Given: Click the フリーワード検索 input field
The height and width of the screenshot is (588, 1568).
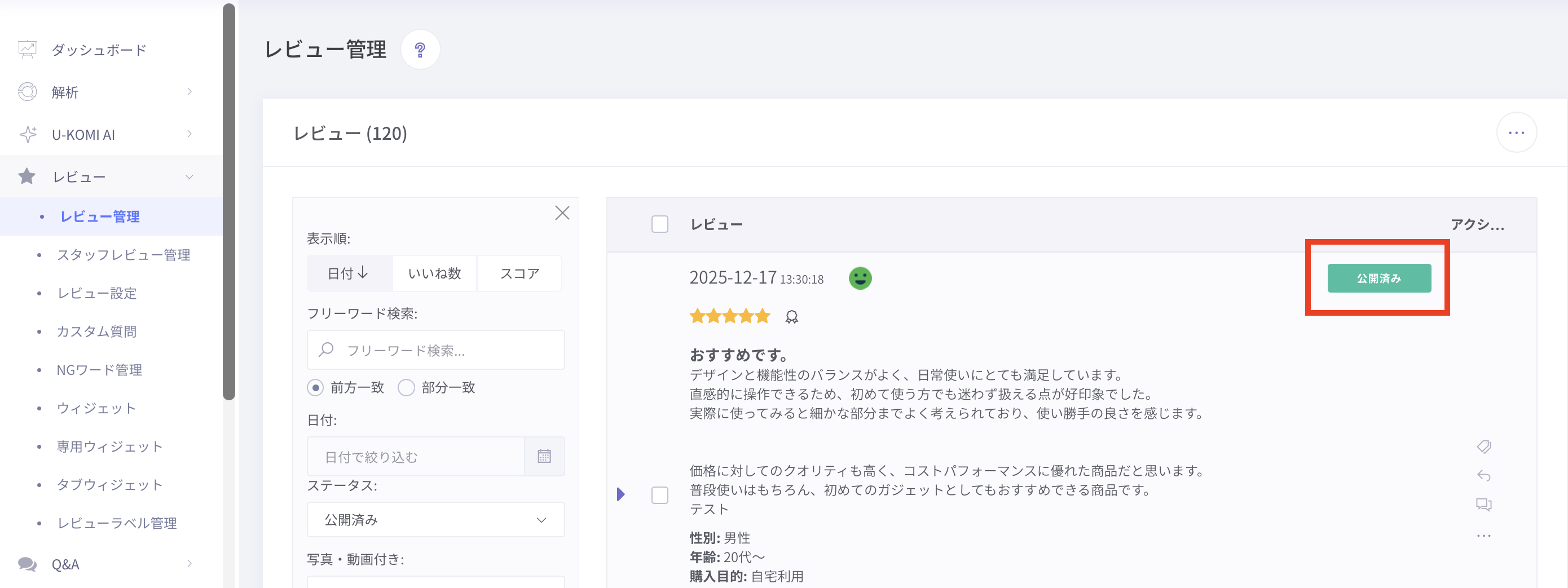Looking at the screenshot, I should pyautogui.click(x=436, y=350).
